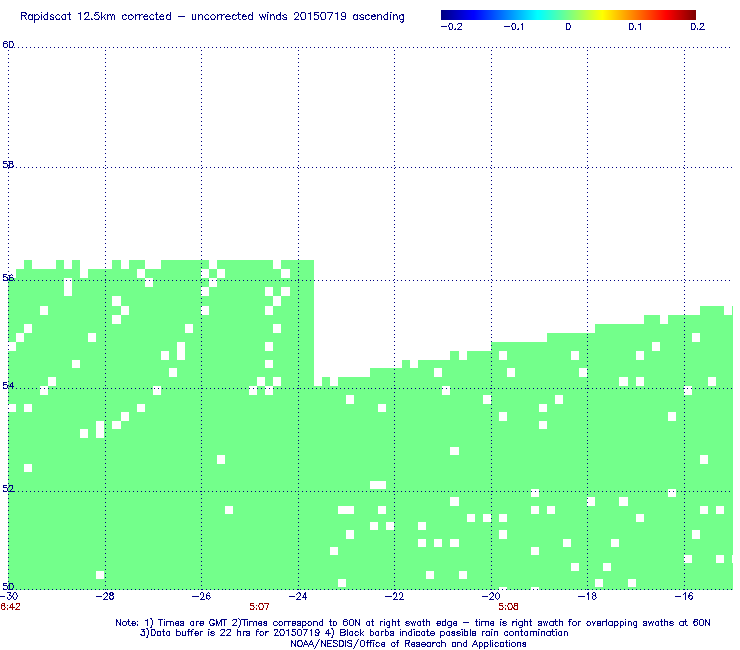The image size is (740, 650).
Task: Click the color scale bar in the legend
Action: 568,15
